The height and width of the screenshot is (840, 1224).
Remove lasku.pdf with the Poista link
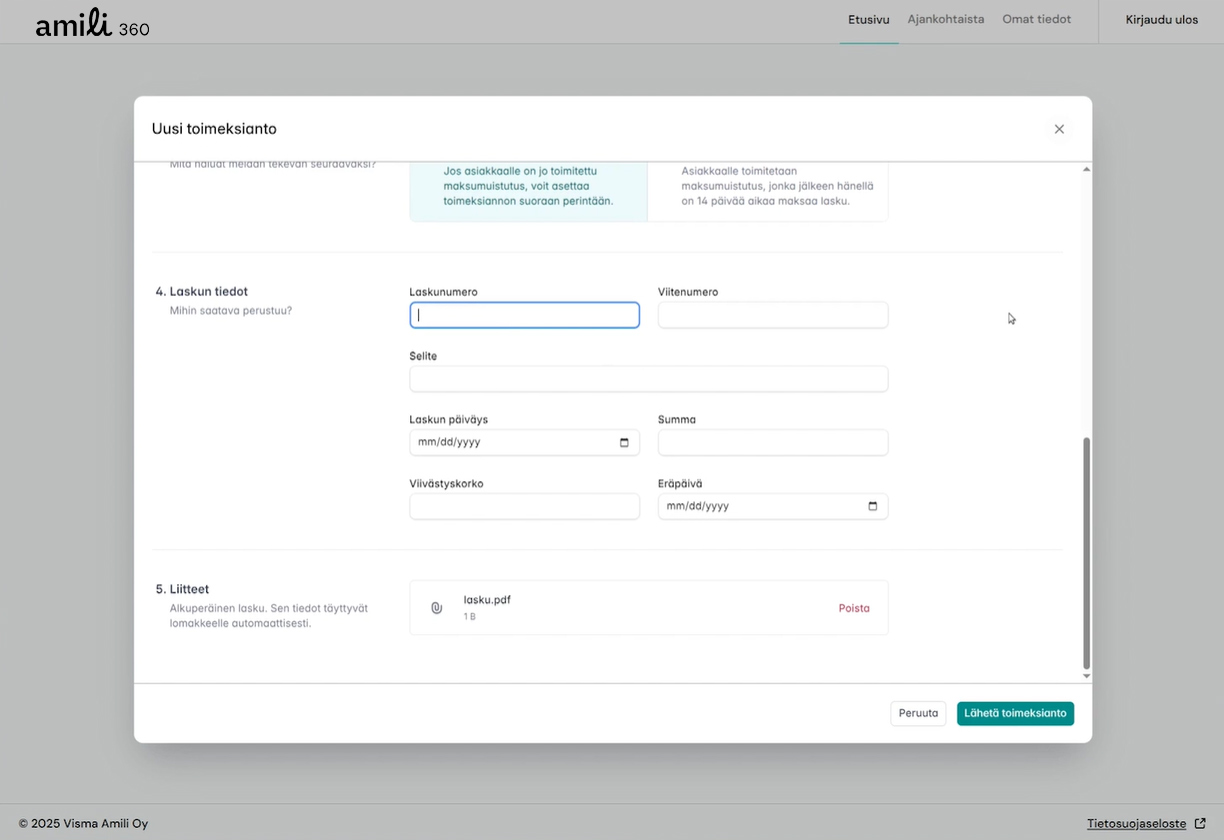pos(853,608)
